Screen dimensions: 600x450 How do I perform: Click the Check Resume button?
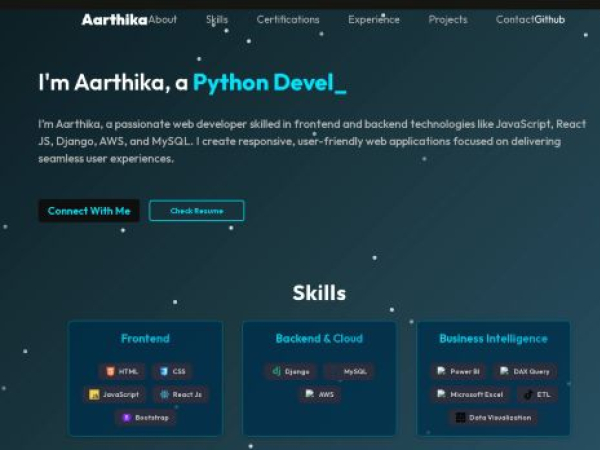click(196, 210)
